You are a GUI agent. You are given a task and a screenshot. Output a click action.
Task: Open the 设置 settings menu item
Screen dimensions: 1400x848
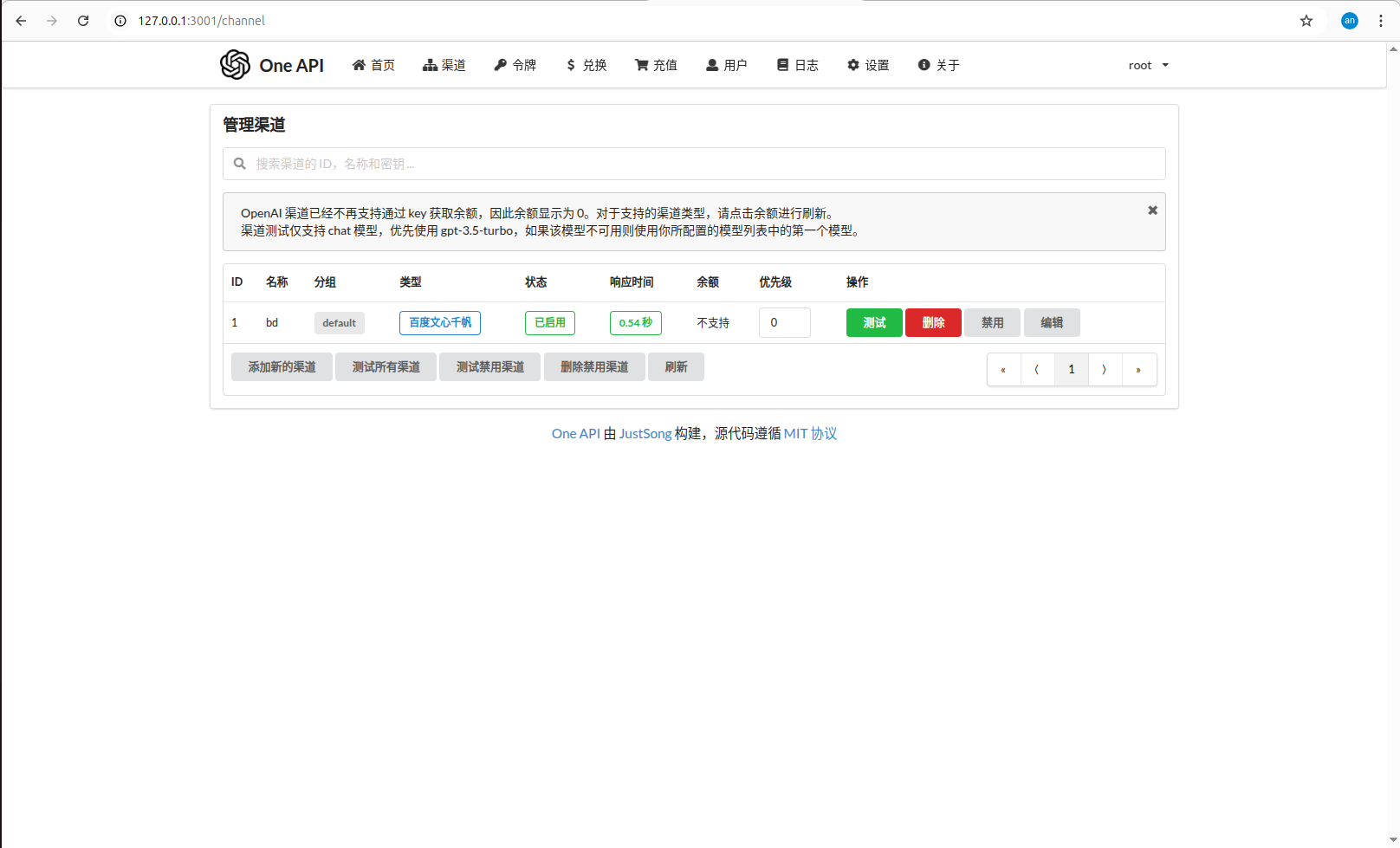coord(868,66)
